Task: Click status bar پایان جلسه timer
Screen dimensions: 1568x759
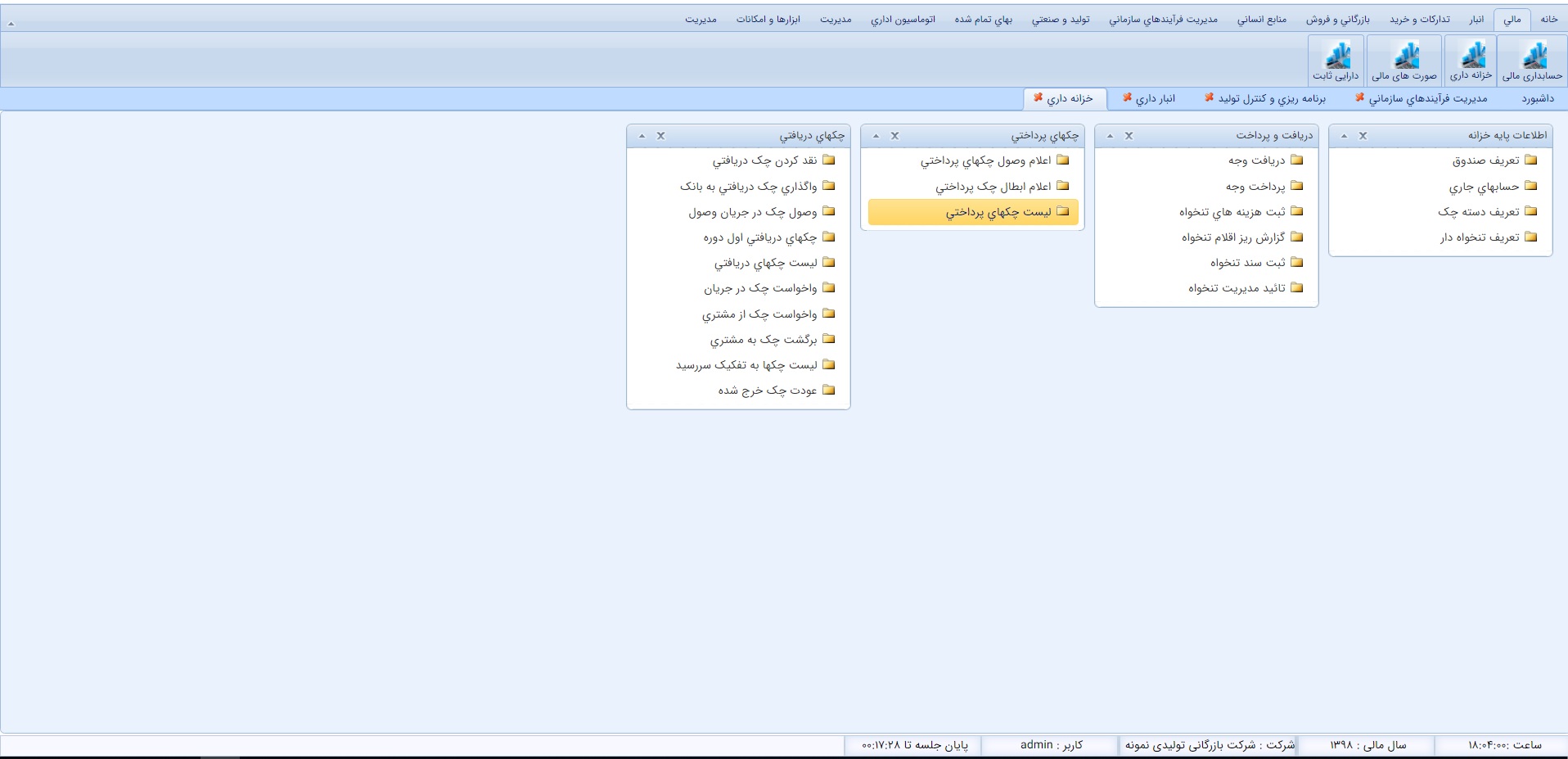Action: click(915, 745)
